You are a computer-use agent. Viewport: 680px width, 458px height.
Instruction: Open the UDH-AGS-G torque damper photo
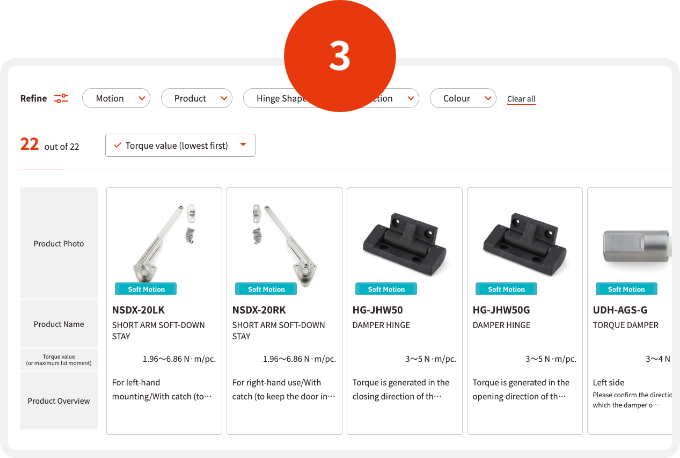point(637,246)
